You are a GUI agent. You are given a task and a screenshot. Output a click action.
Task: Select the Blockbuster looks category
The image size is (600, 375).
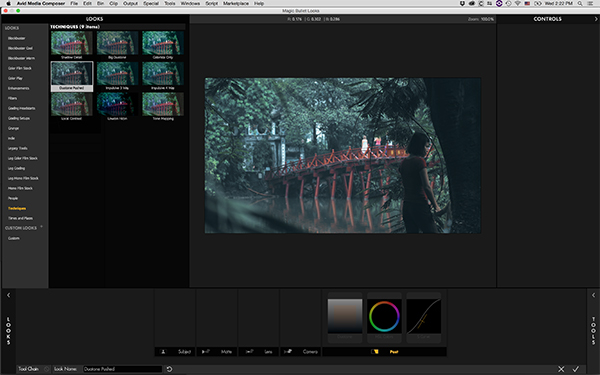(16, 38)
